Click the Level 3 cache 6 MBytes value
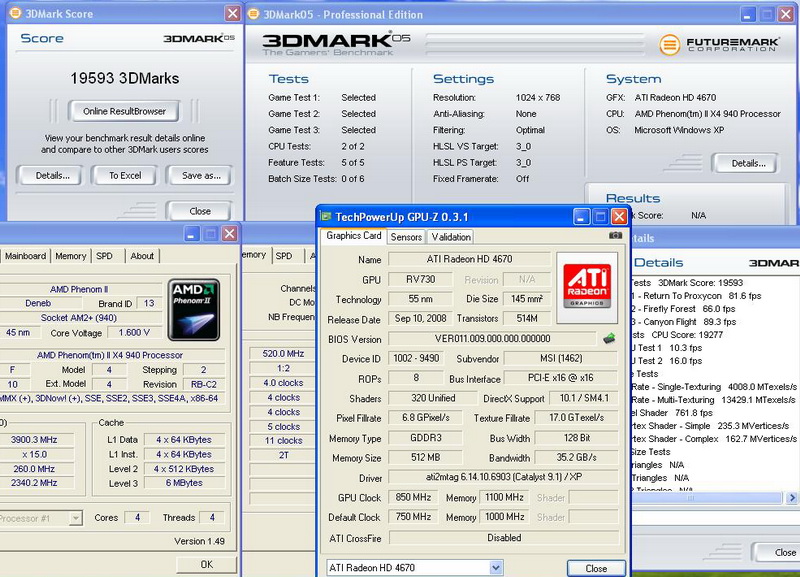800x577 pixels. pyautogui.click(x=184, y=483)
